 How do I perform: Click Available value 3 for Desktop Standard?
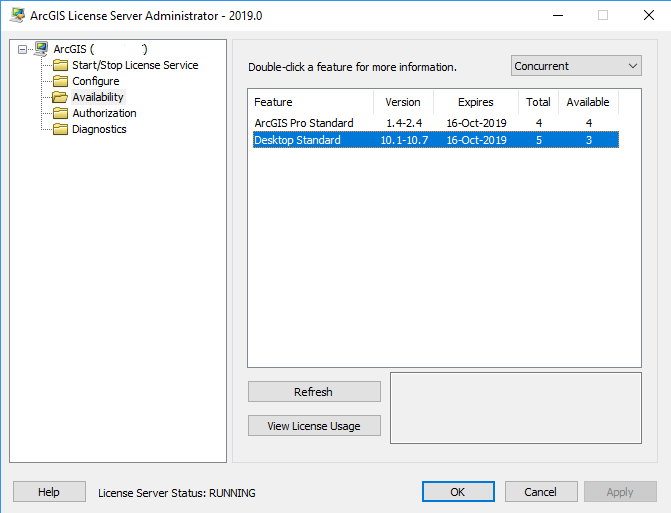(x=589, y=140)
